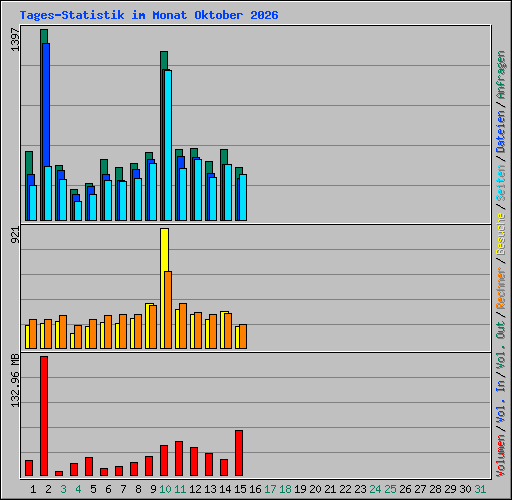Click the tall cyan pages bar for day 10

pyautogui.click(x=168, y=145)
